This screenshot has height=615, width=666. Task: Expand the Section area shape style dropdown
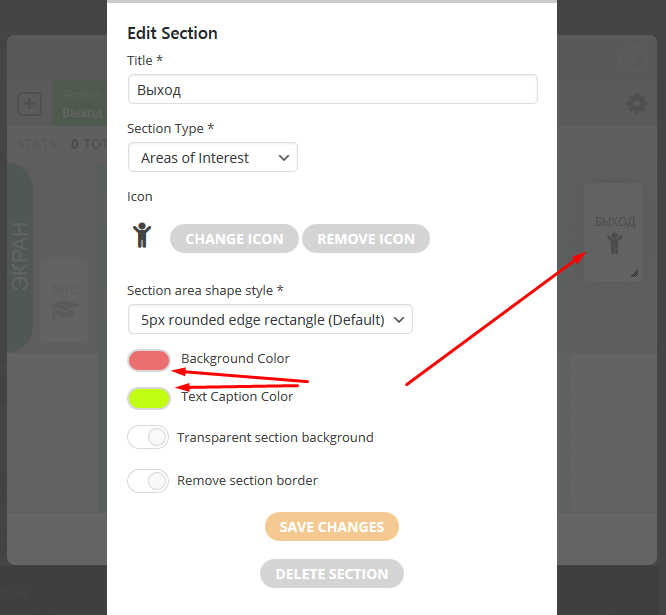(270, 320)
